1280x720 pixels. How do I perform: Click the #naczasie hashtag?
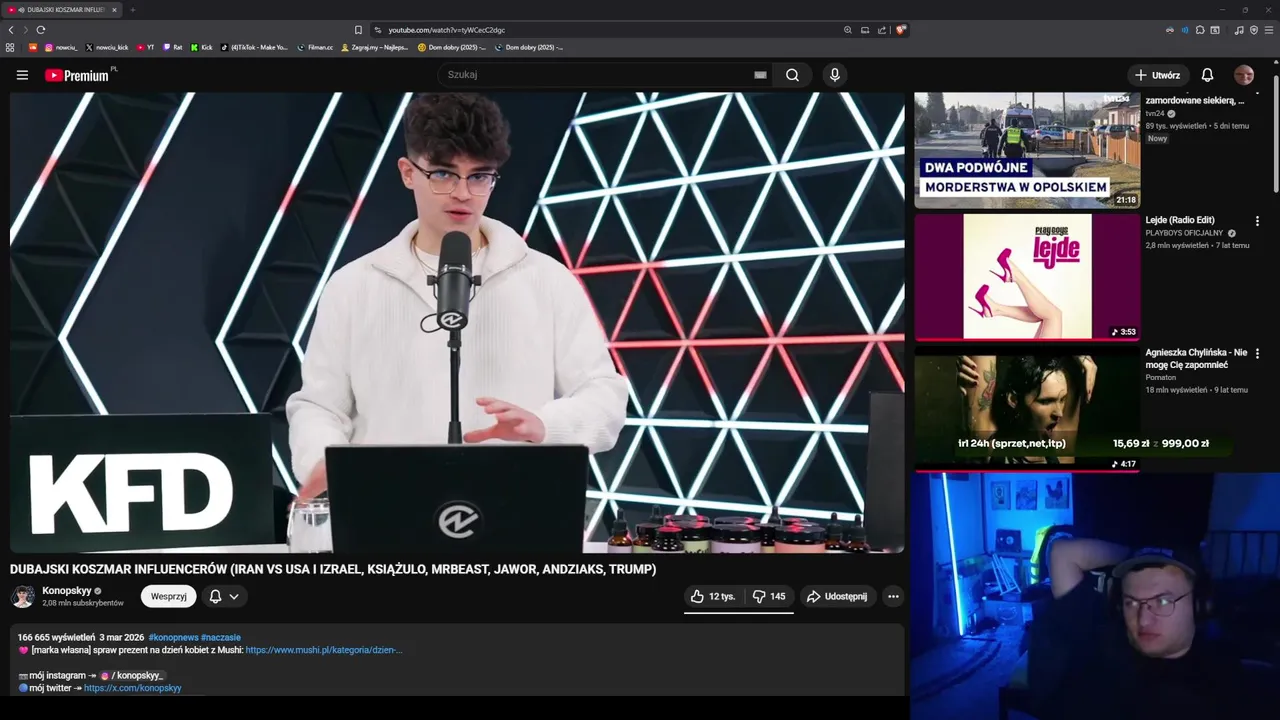coord(221,637)
